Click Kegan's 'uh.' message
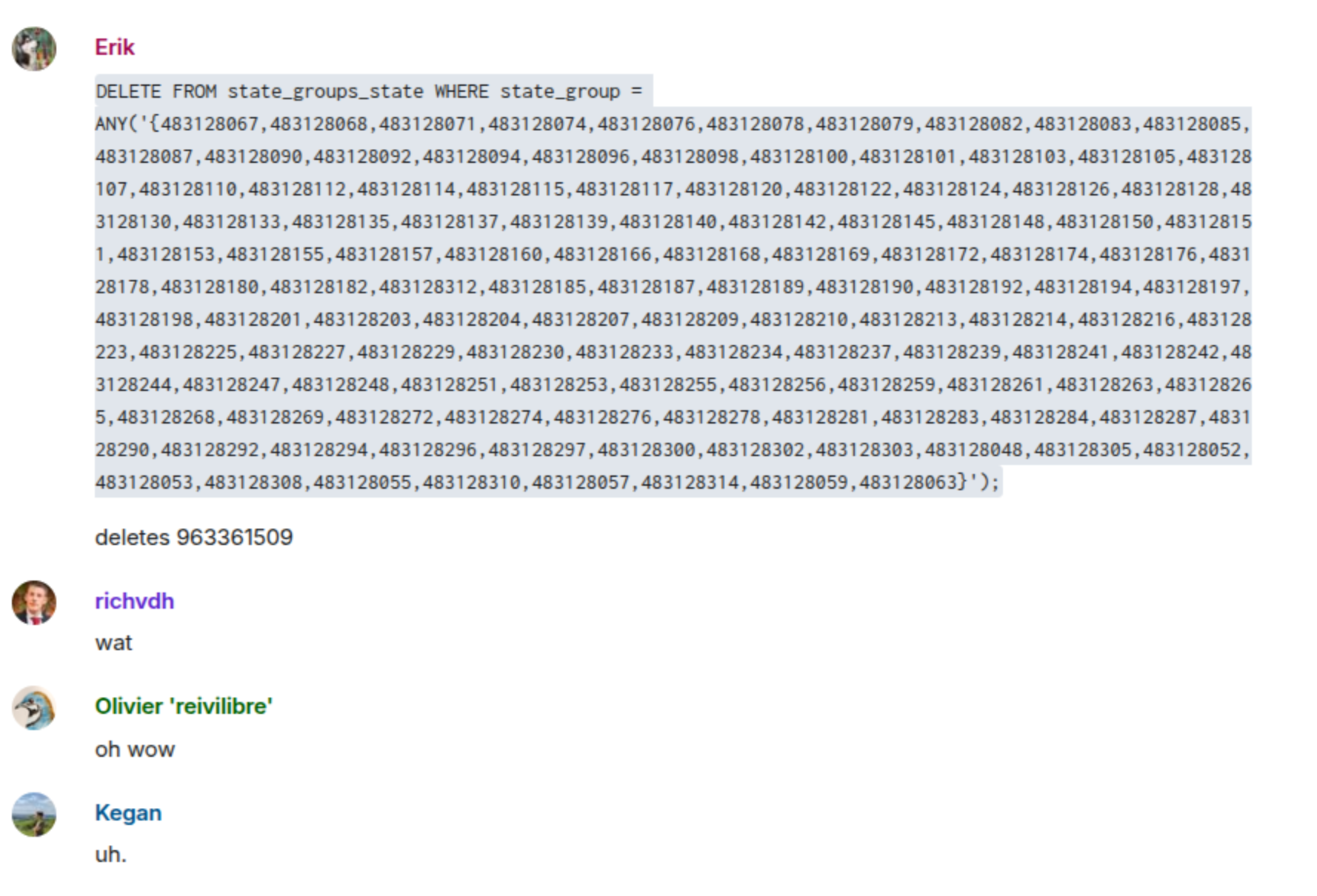 pyautogui.click(x=111, y=855)
